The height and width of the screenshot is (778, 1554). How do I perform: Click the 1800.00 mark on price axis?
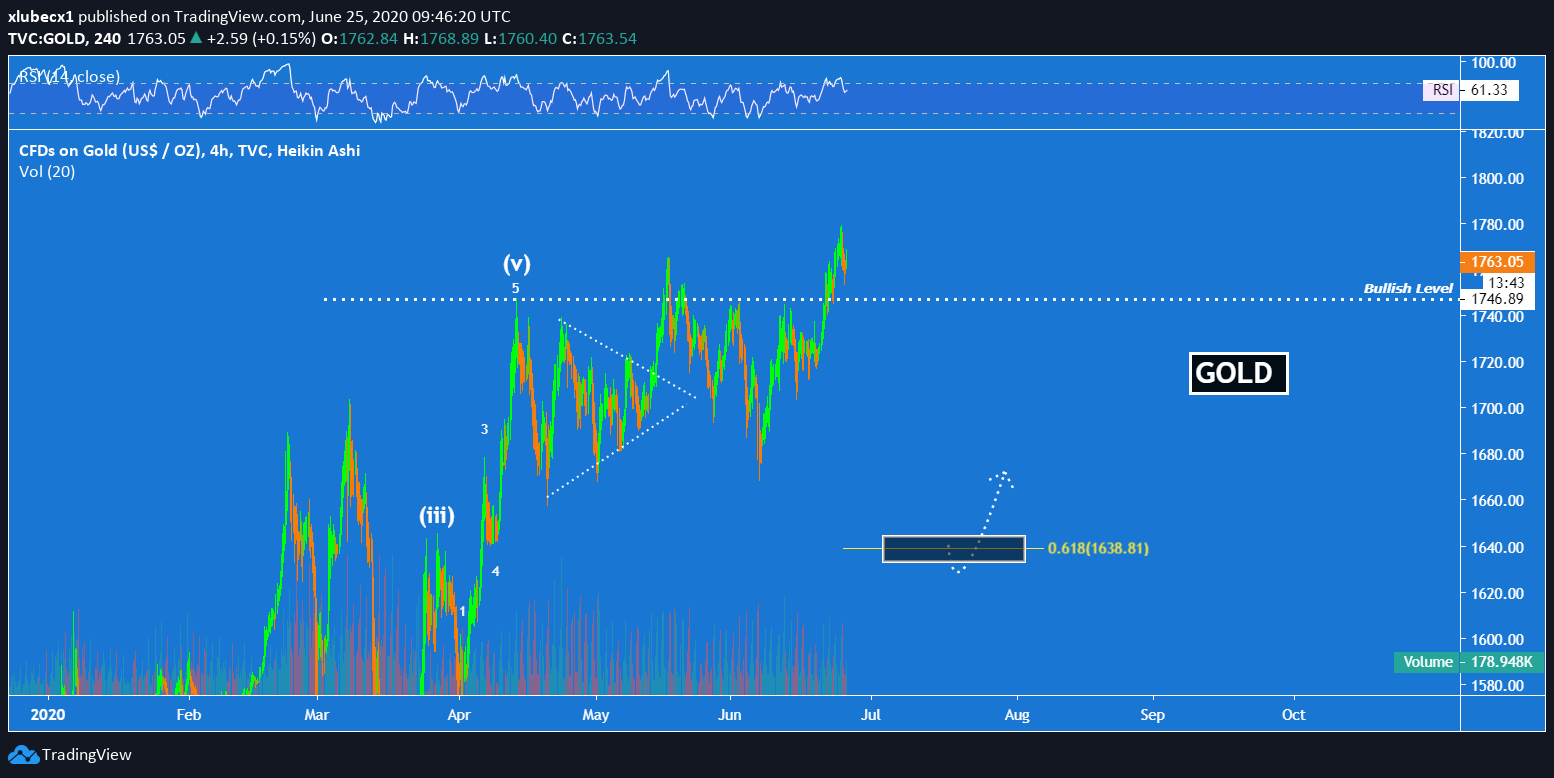[1493, 178]
